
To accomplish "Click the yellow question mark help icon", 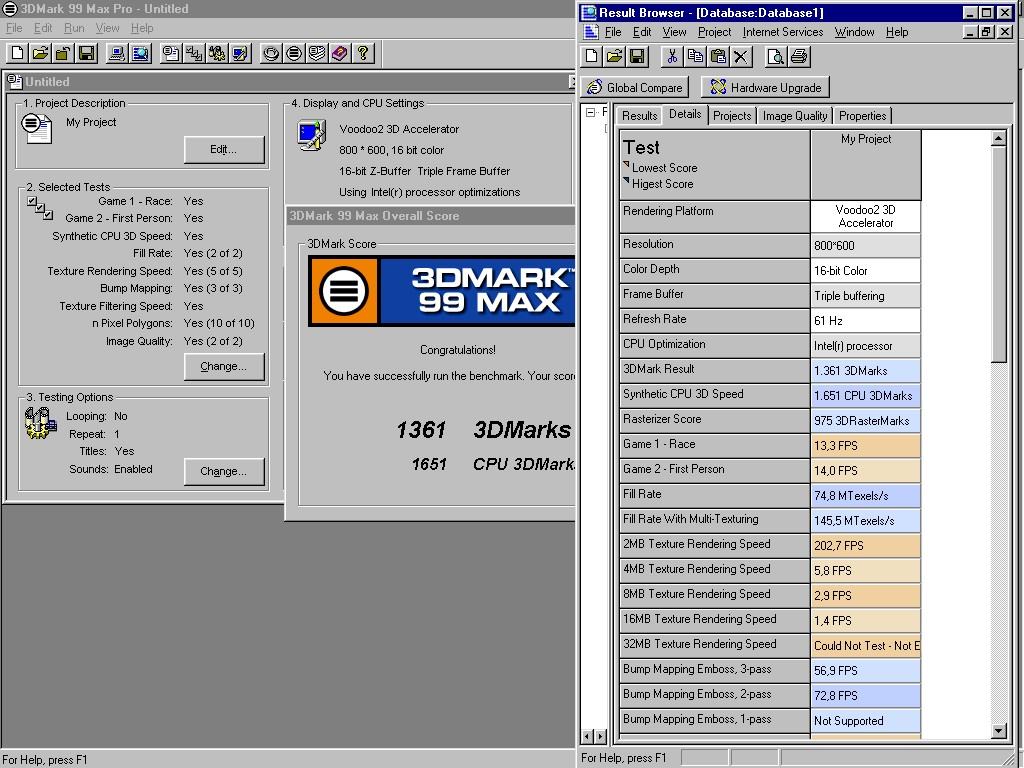I will (x=363, y=54).
